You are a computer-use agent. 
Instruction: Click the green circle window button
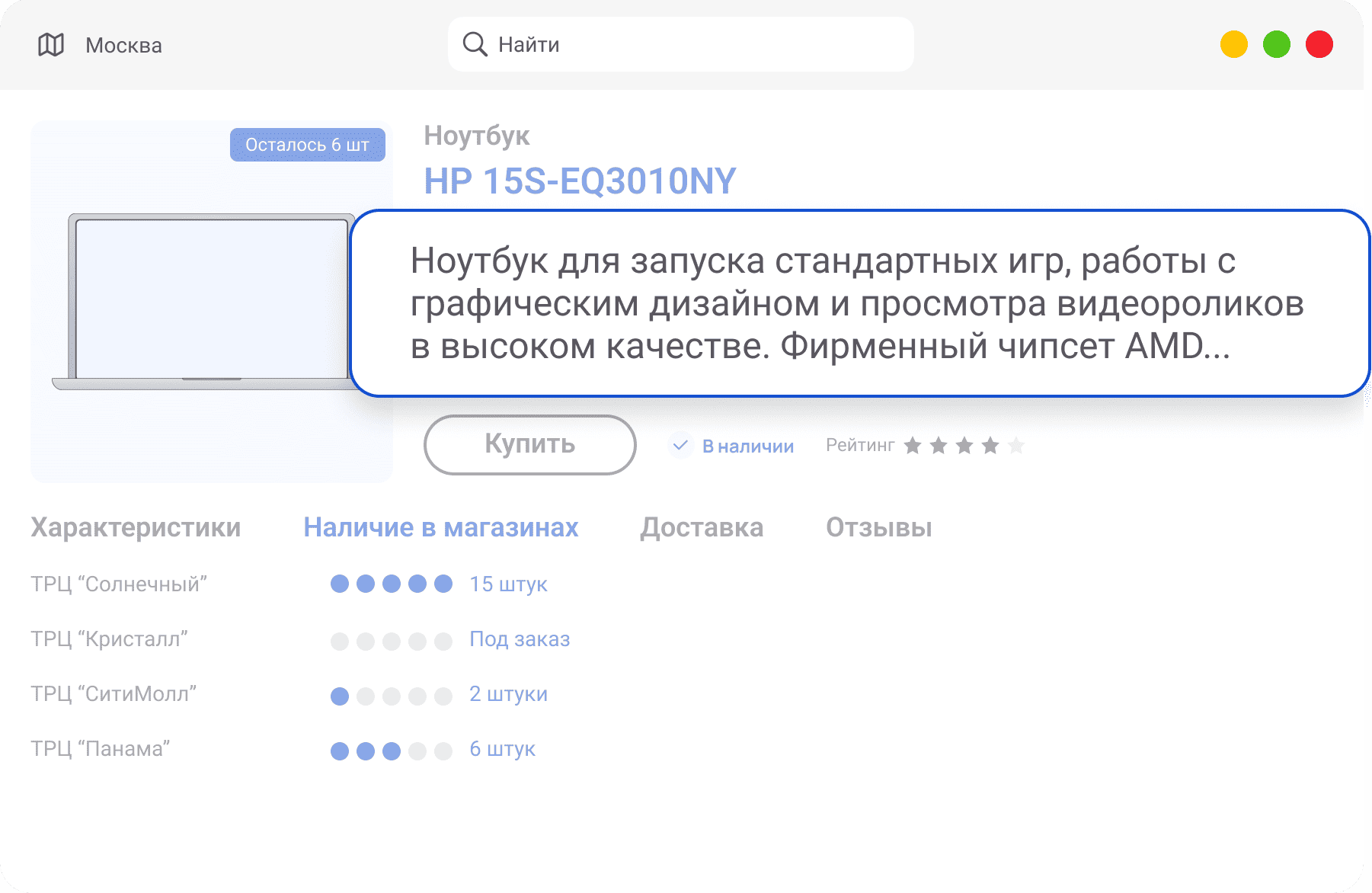1276,44
